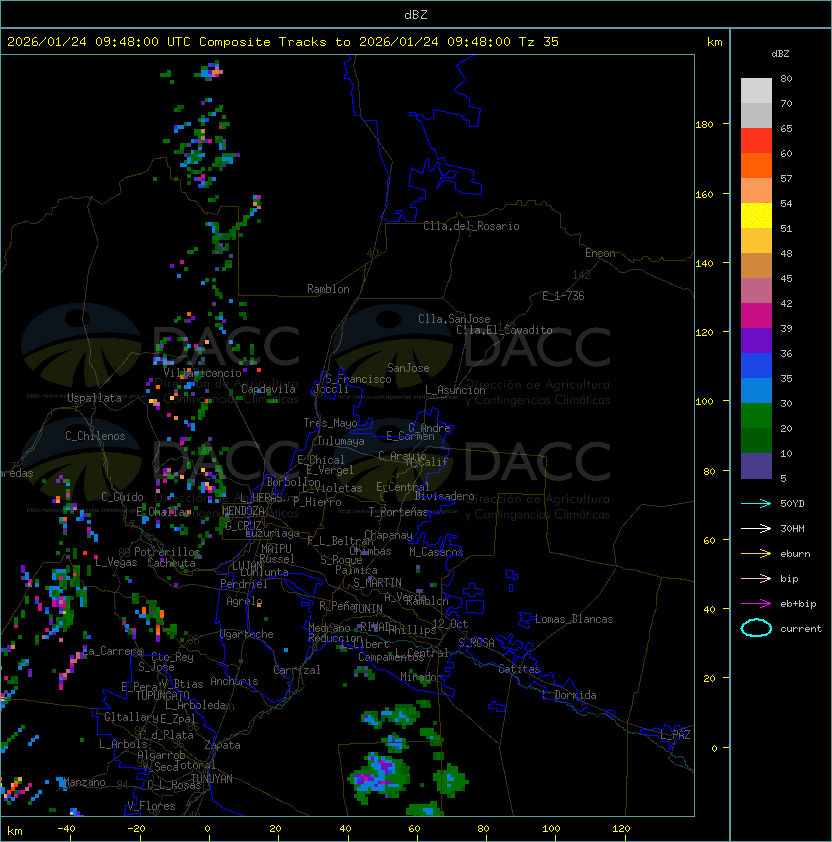The height and width of the screenshot is (842, 832).
Task: Pick the red swatch in dBZ legend
Action: pos(756,141)
